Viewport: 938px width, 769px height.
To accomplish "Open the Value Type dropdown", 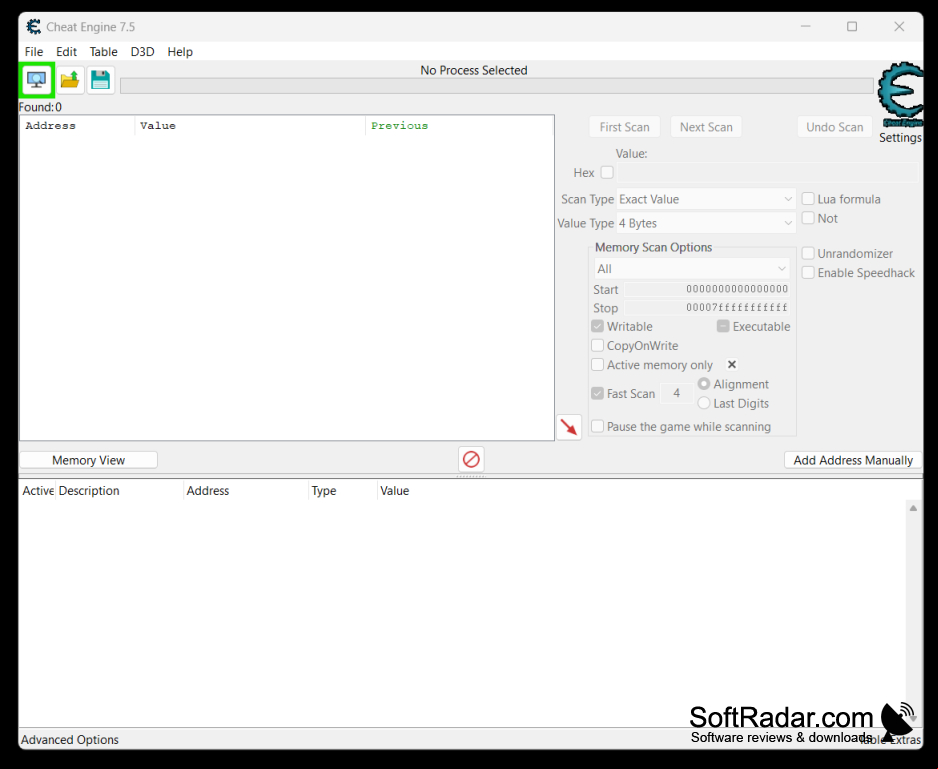I will [706, 223].
